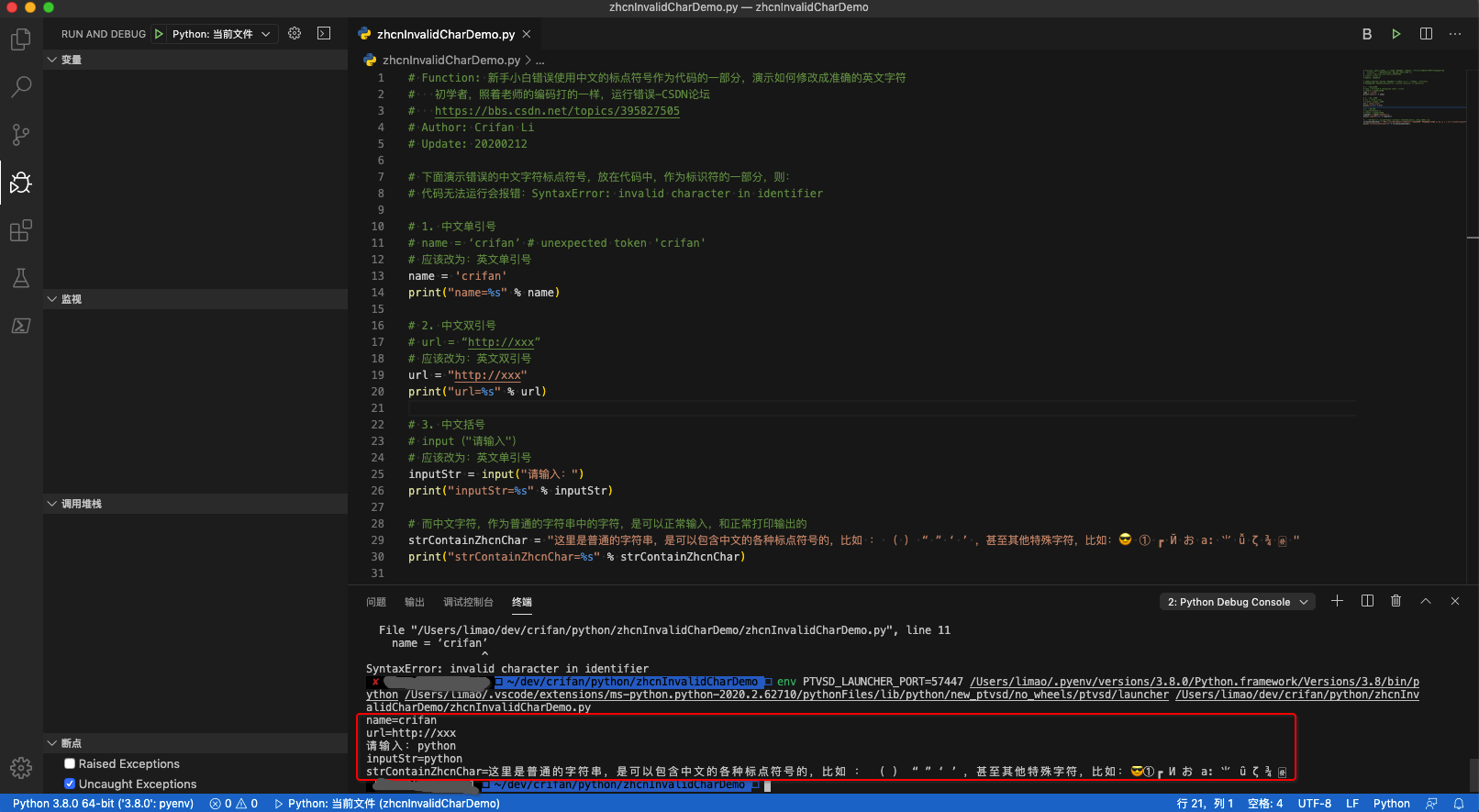
Task: Start debugging with the green play arrow
Action: (159, 34)
